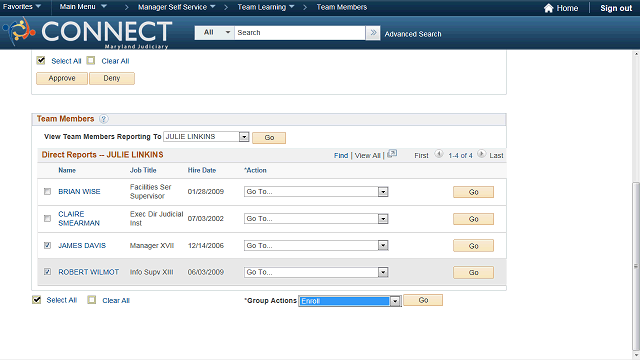Click the grid download icon beside View All
Viewport: 640px width, 360px height.
coord(392,154)
